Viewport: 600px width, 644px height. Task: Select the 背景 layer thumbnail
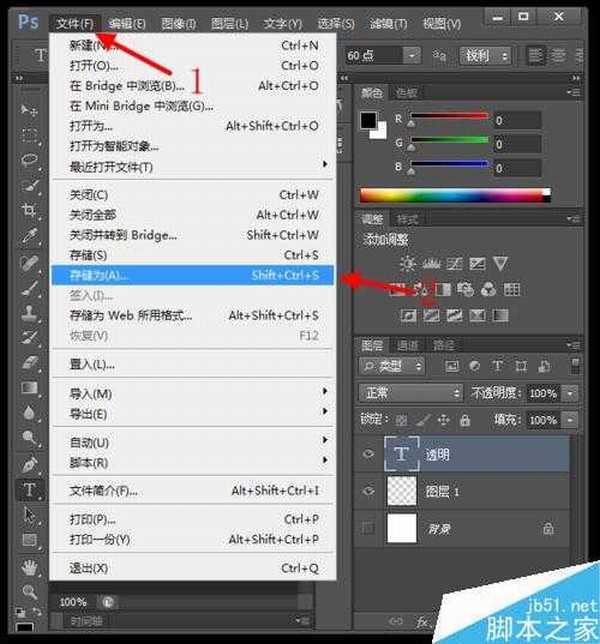pos(401,528)
